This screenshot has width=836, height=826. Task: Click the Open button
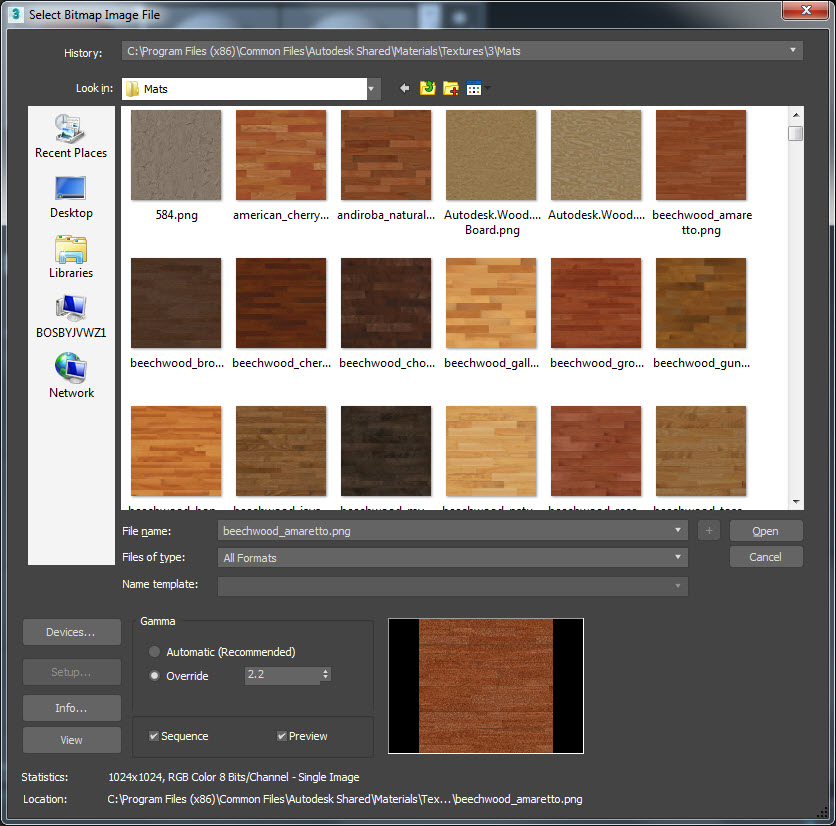(765, 531)
